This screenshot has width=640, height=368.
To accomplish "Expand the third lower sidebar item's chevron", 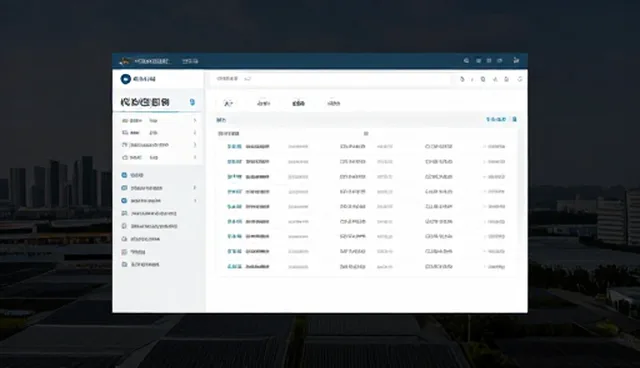I will tap(195, 200).
